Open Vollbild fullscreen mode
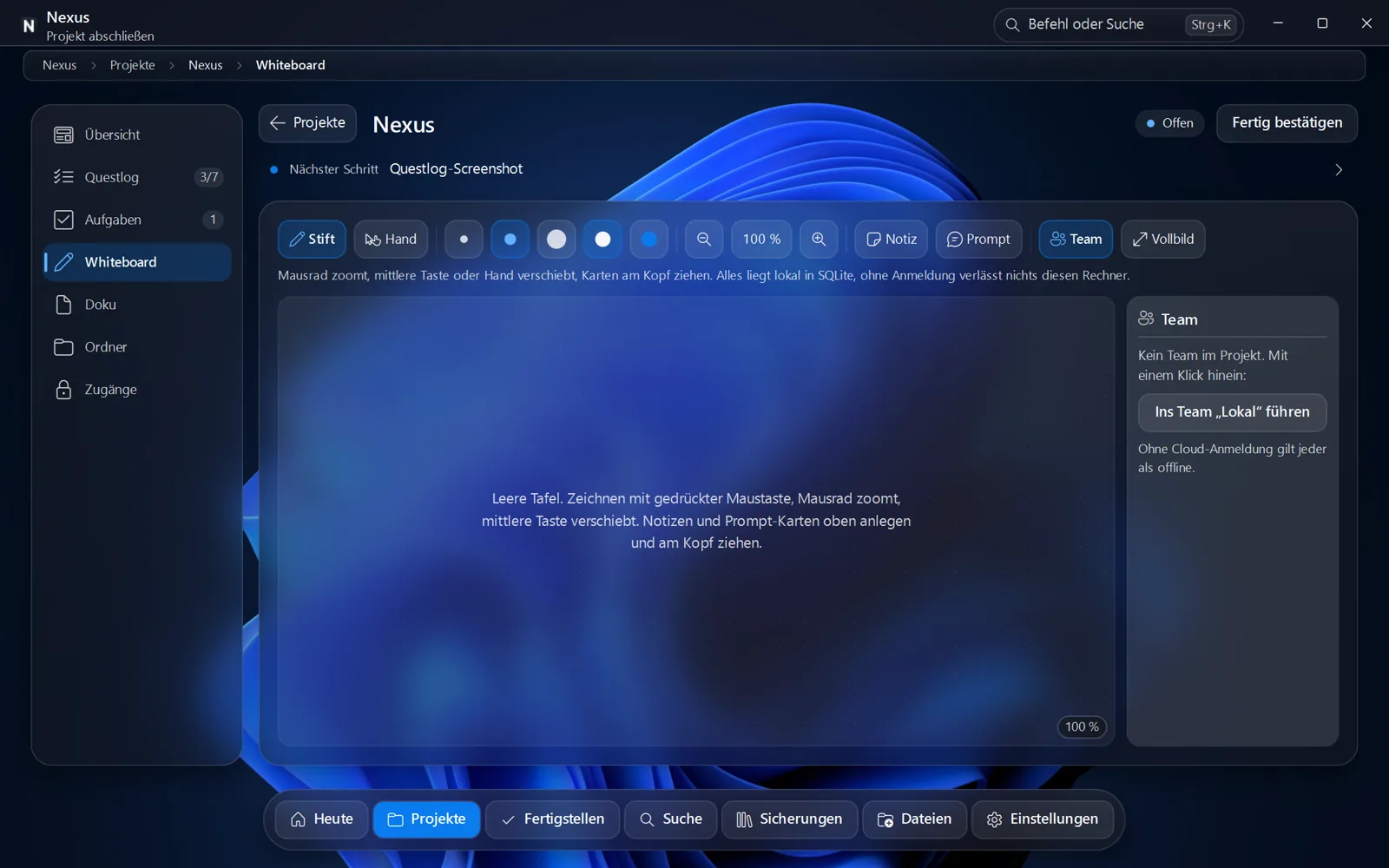 pos(1162,240)
